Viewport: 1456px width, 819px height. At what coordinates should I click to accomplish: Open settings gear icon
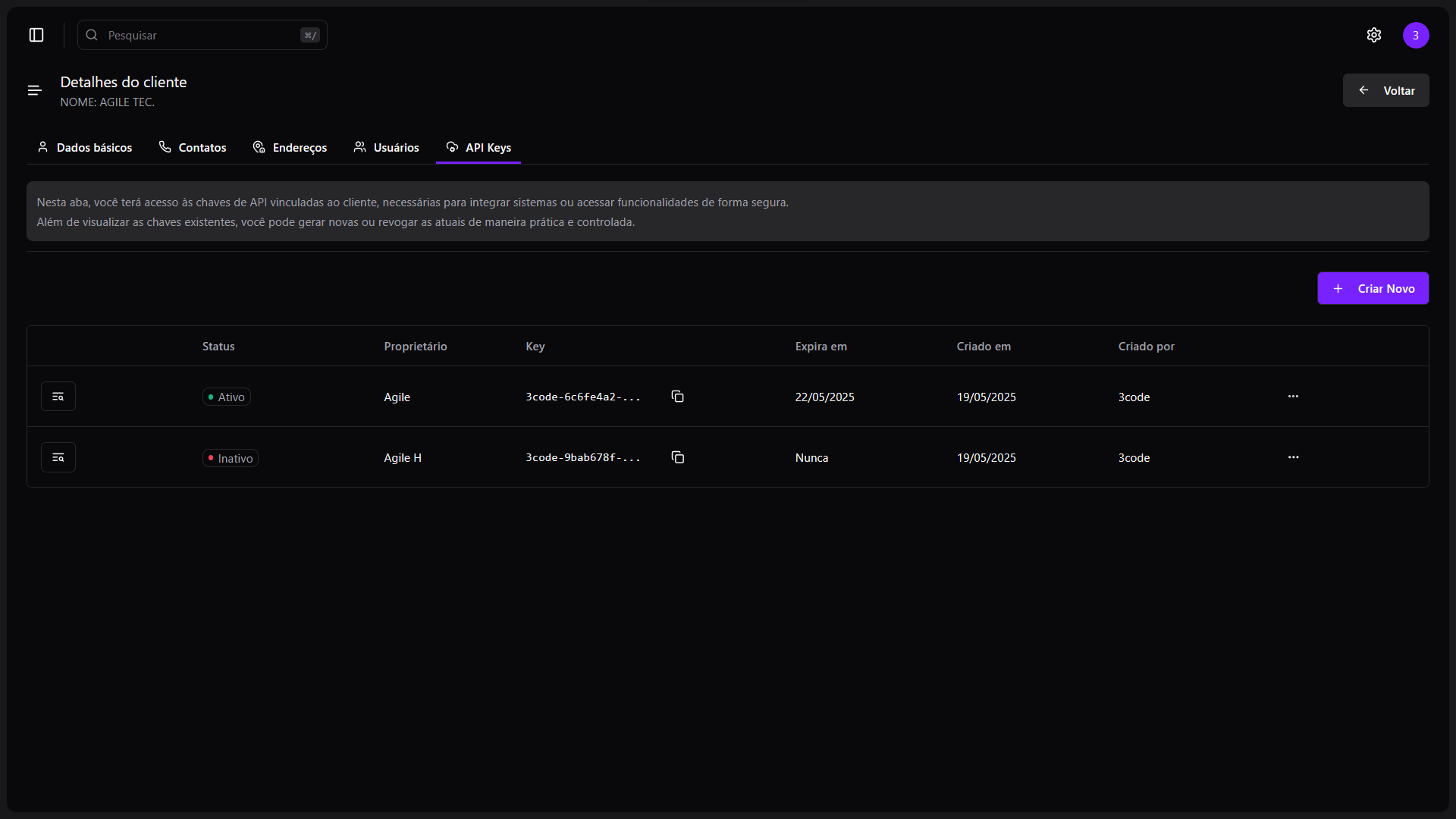[1374, 35]
